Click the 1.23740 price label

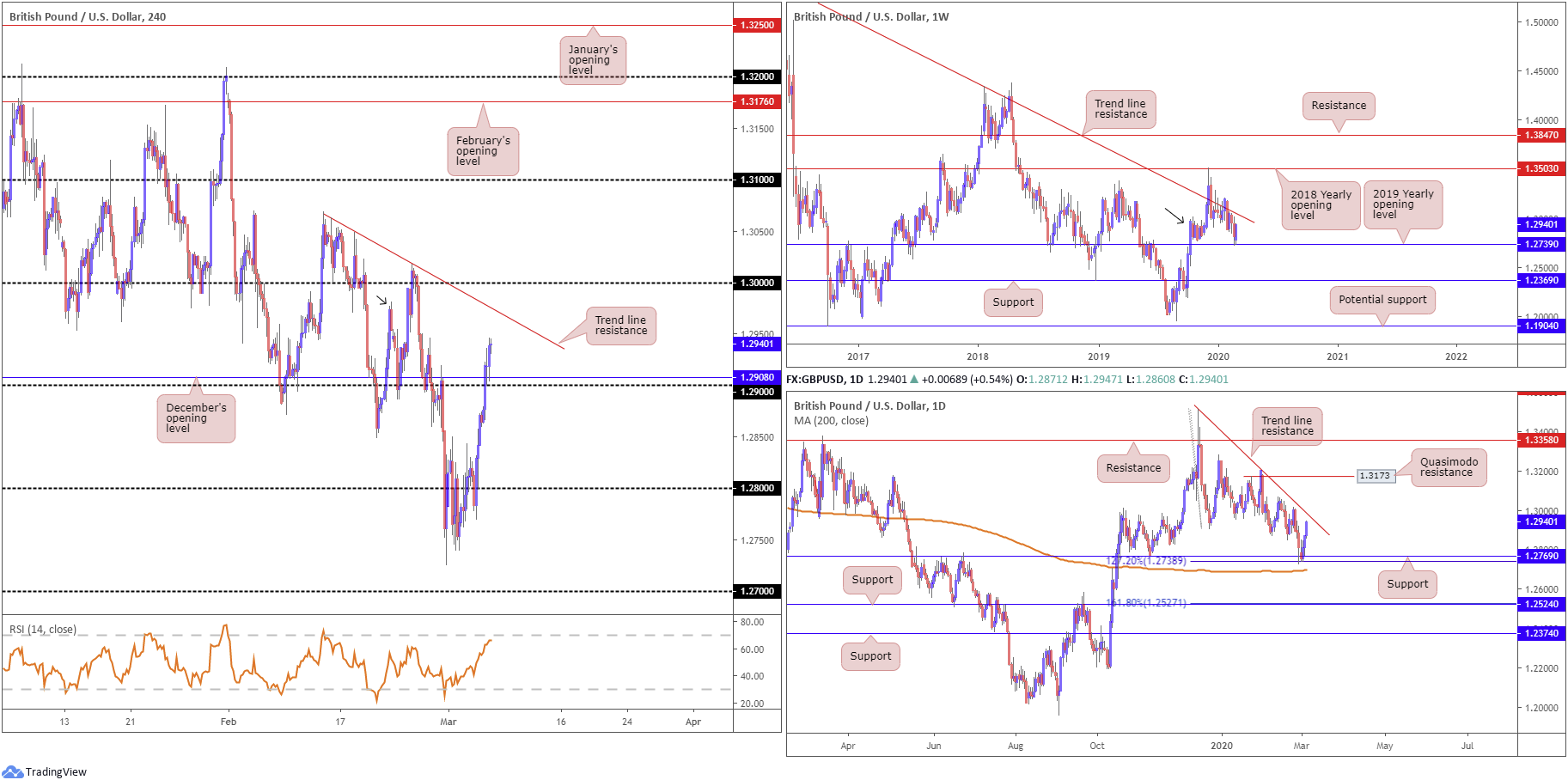pos(1541,633)
